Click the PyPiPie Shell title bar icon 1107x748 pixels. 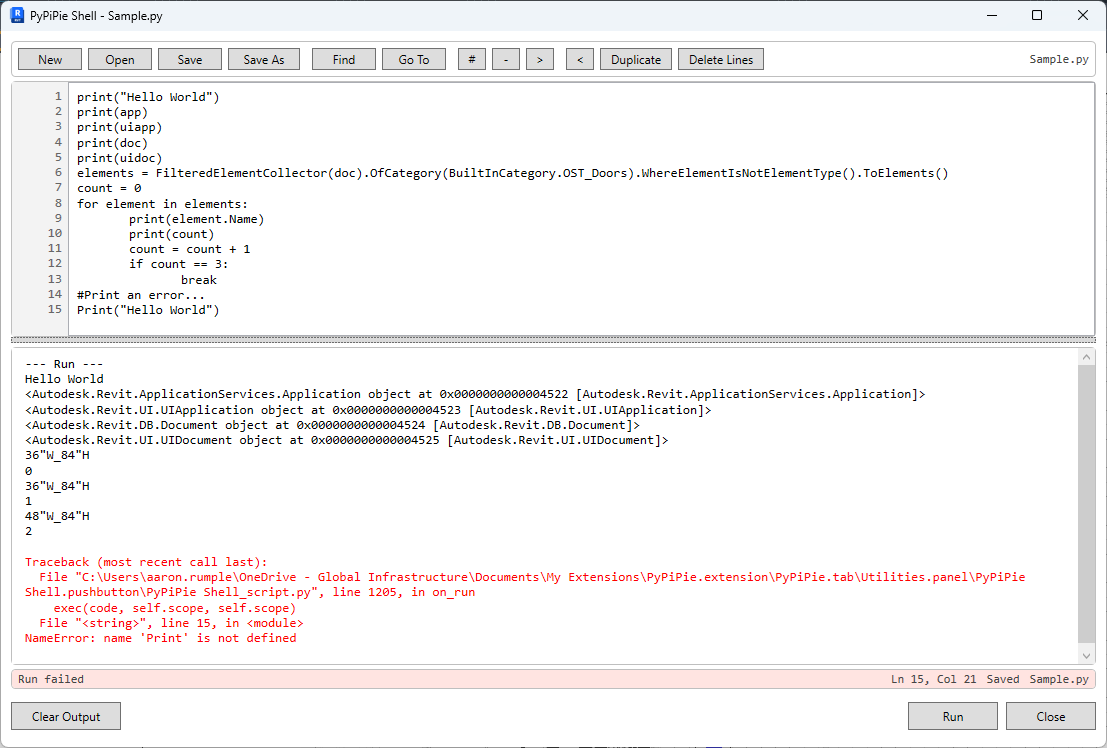click(x=17, y=15)
